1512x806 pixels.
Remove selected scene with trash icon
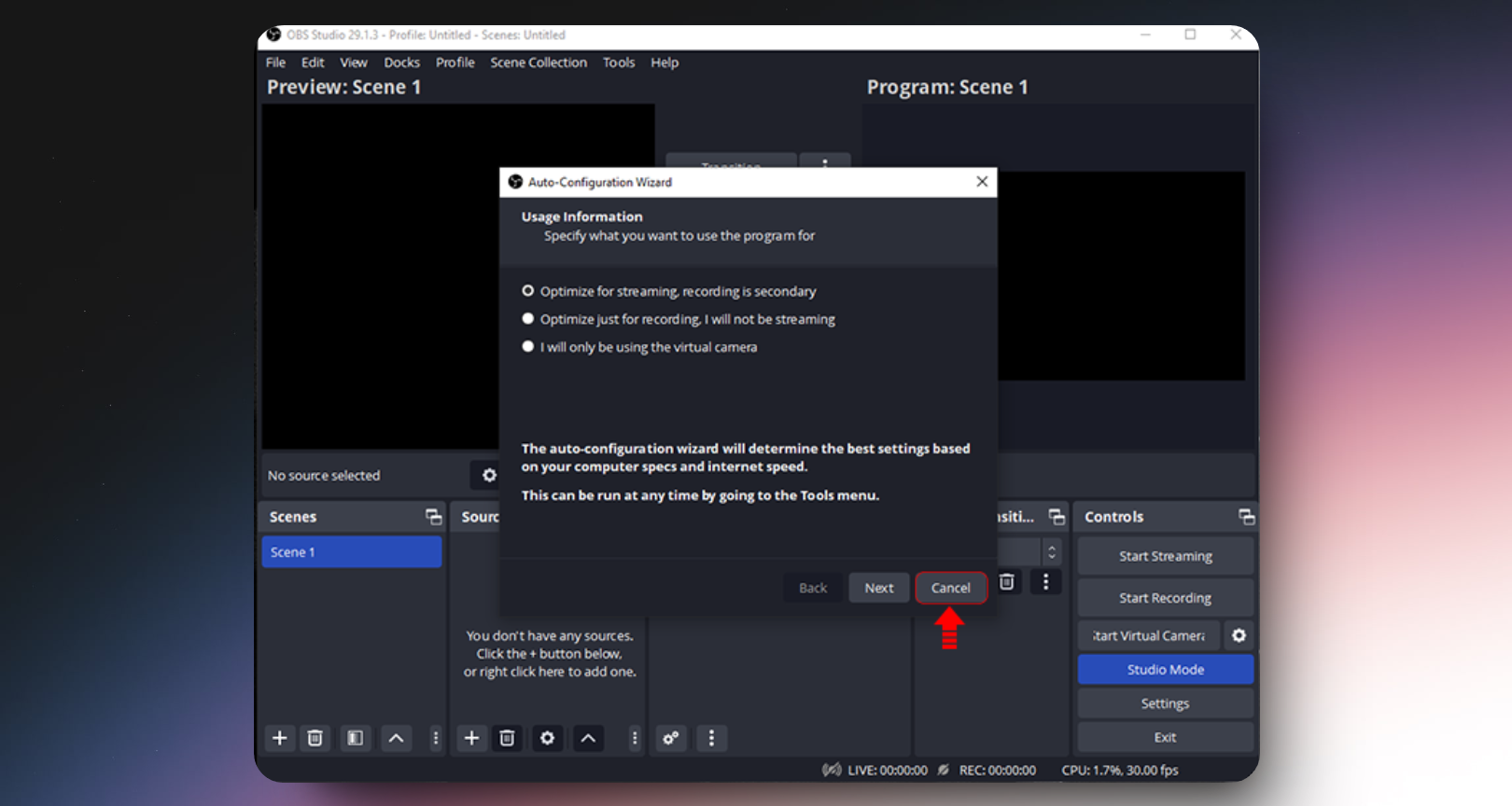315,738
